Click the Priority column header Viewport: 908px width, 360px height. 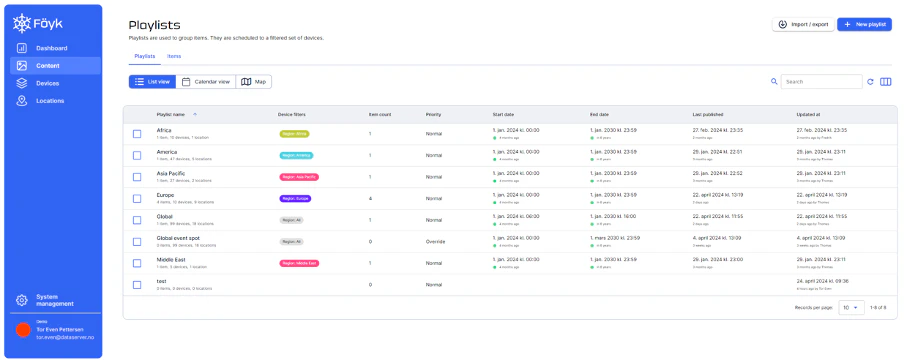(433, 114)
